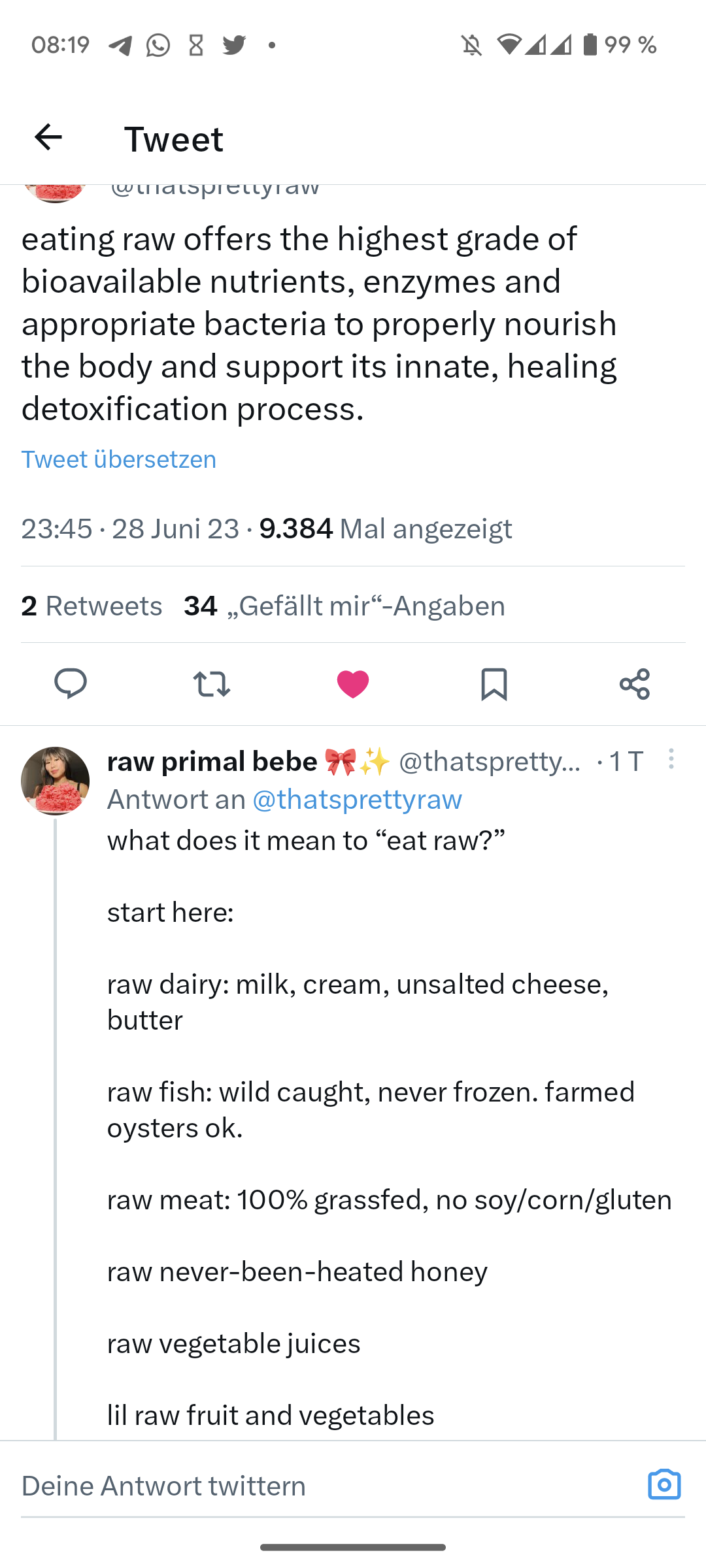Open the reply's three-dot menu
Screen dimensions: 706x1568
[671, 759]
